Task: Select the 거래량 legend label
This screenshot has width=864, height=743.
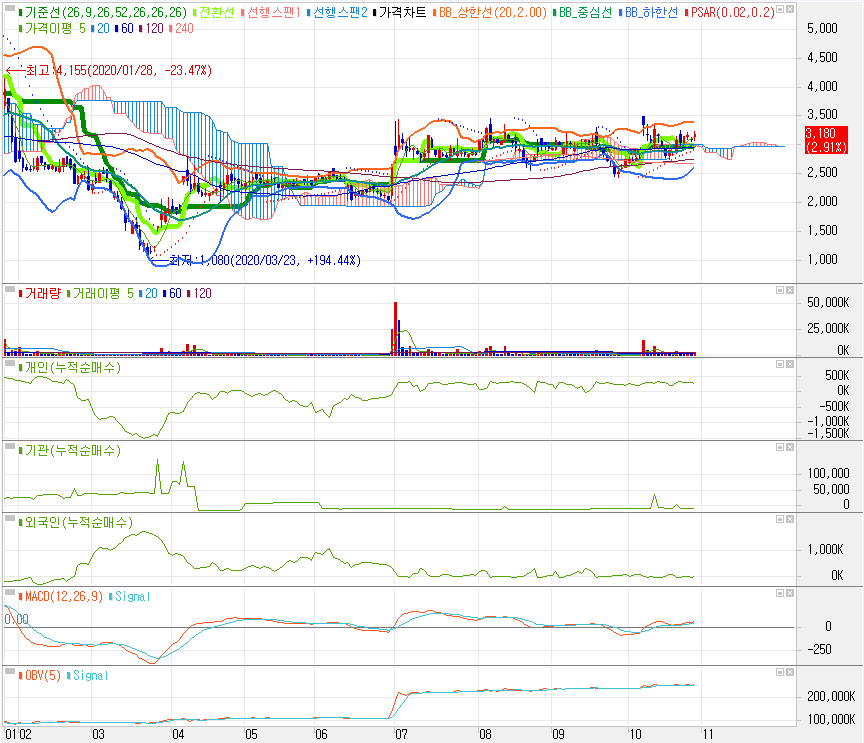Action: tap(42, 293)
